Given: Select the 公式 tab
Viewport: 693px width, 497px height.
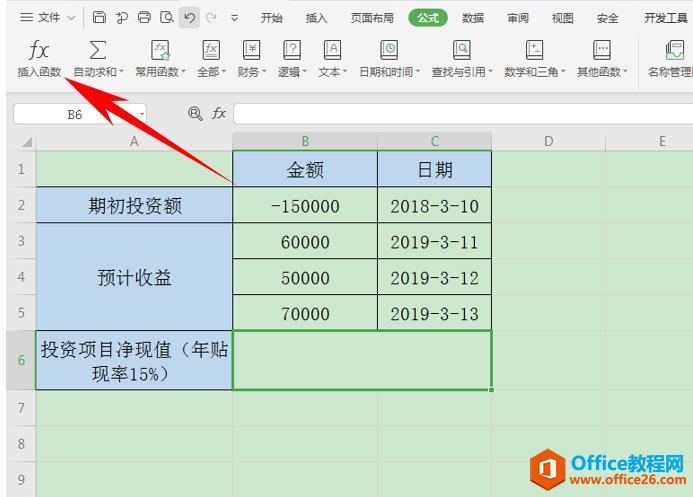Looking at the screenshot, I should tap(428, 18).
